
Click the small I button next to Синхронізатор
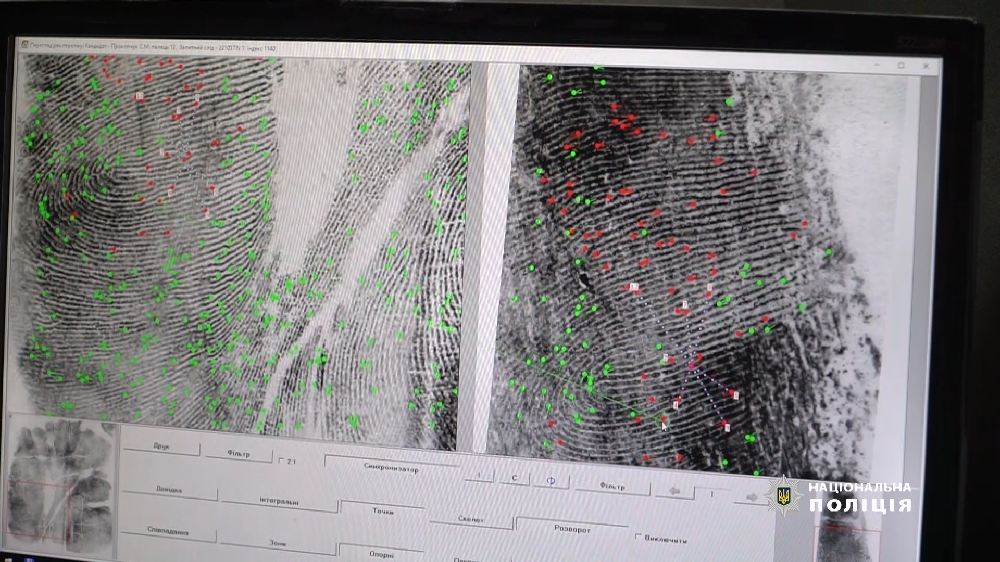(479, 475)
